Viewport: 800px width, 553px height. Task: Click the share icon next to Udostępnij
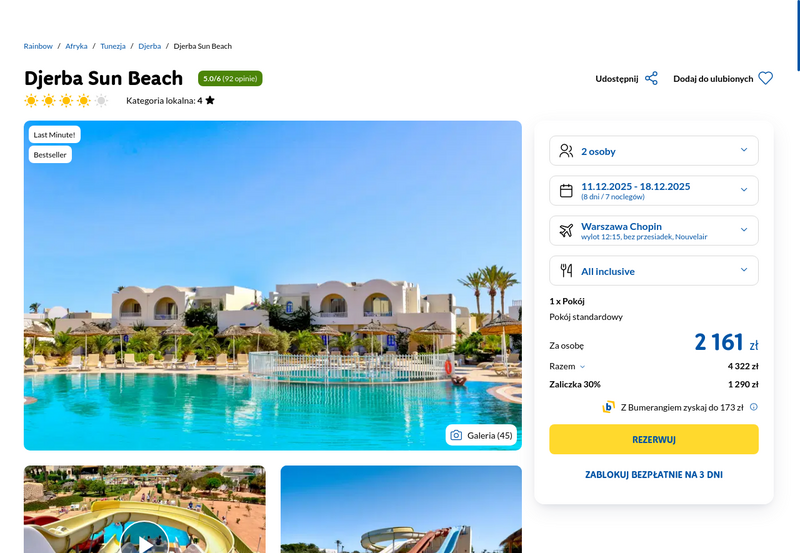point(651,79)
